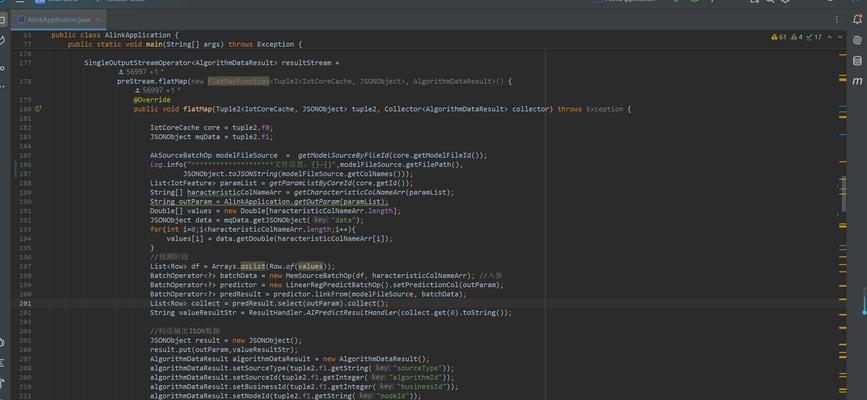Click Log.info call on line 186
Image resolution: width=867 pixels, height=400 pixels.
click(168, 165)
